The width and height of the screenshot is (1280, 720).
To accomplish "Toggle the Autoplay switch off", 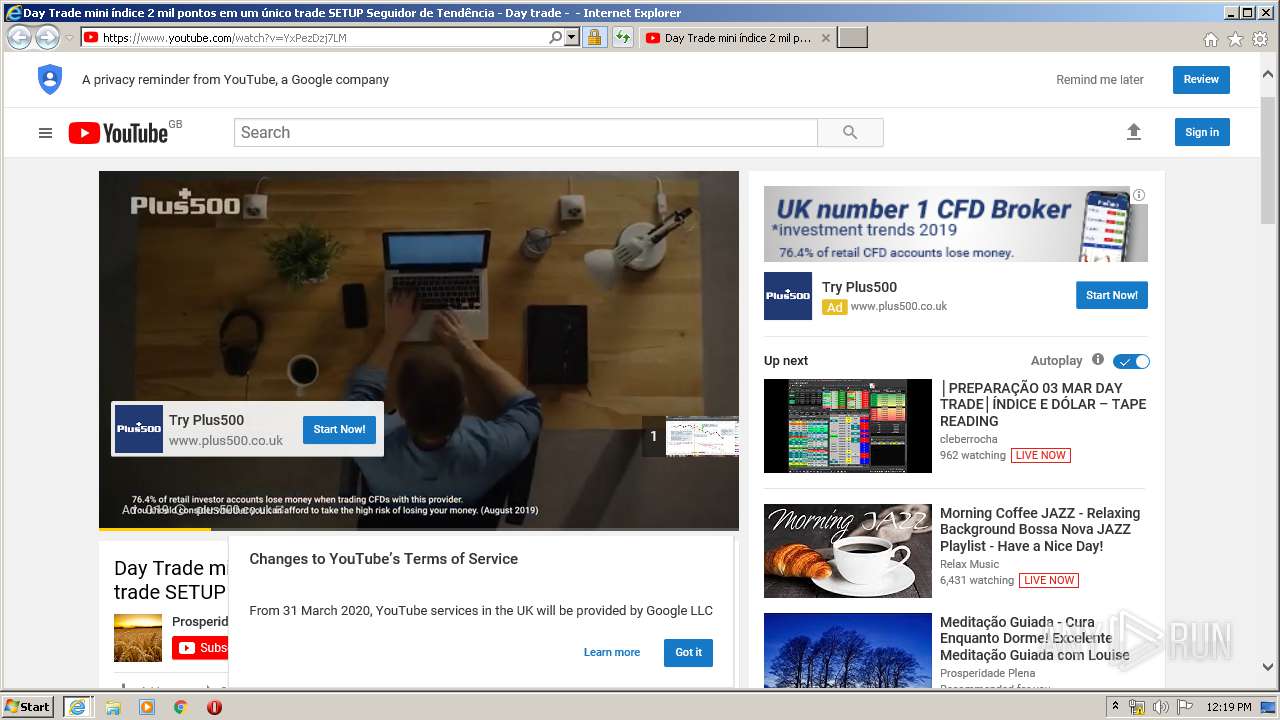I will pyautogui.click(x=1132, y=361).
